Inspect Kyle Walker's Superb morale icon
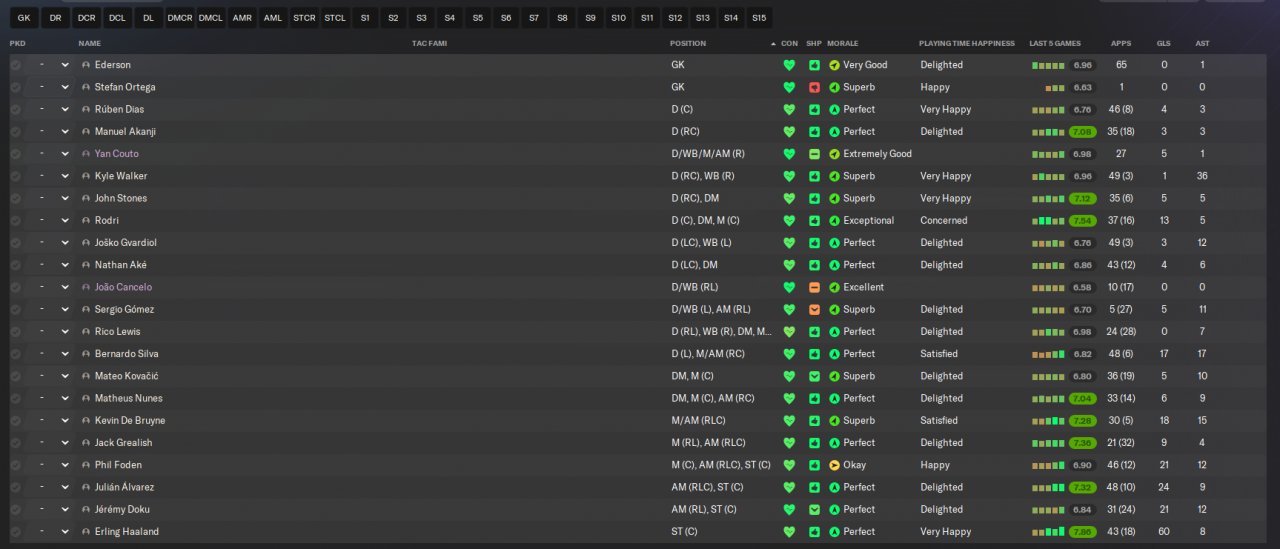 tap(834, 176)
